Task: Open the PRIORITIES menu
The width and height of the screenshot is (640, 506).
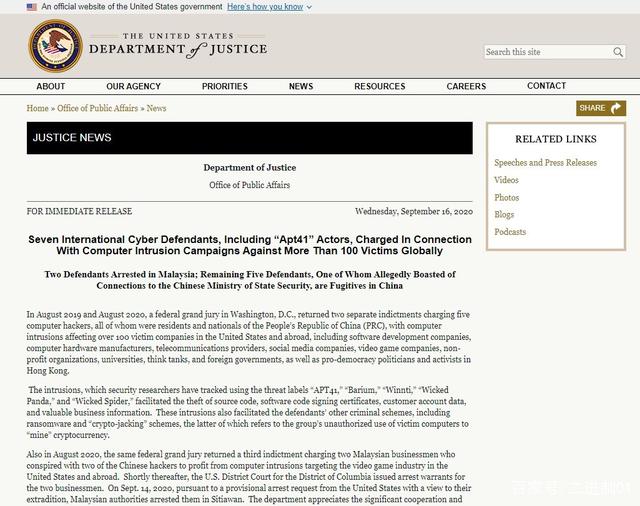Action: [224, 87]
